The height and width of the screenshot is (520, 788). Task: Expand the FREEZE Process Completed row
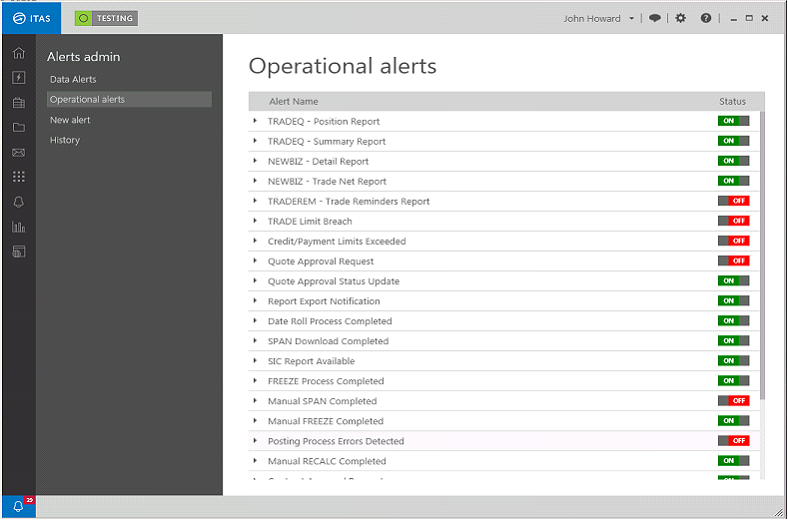point(255,380)
